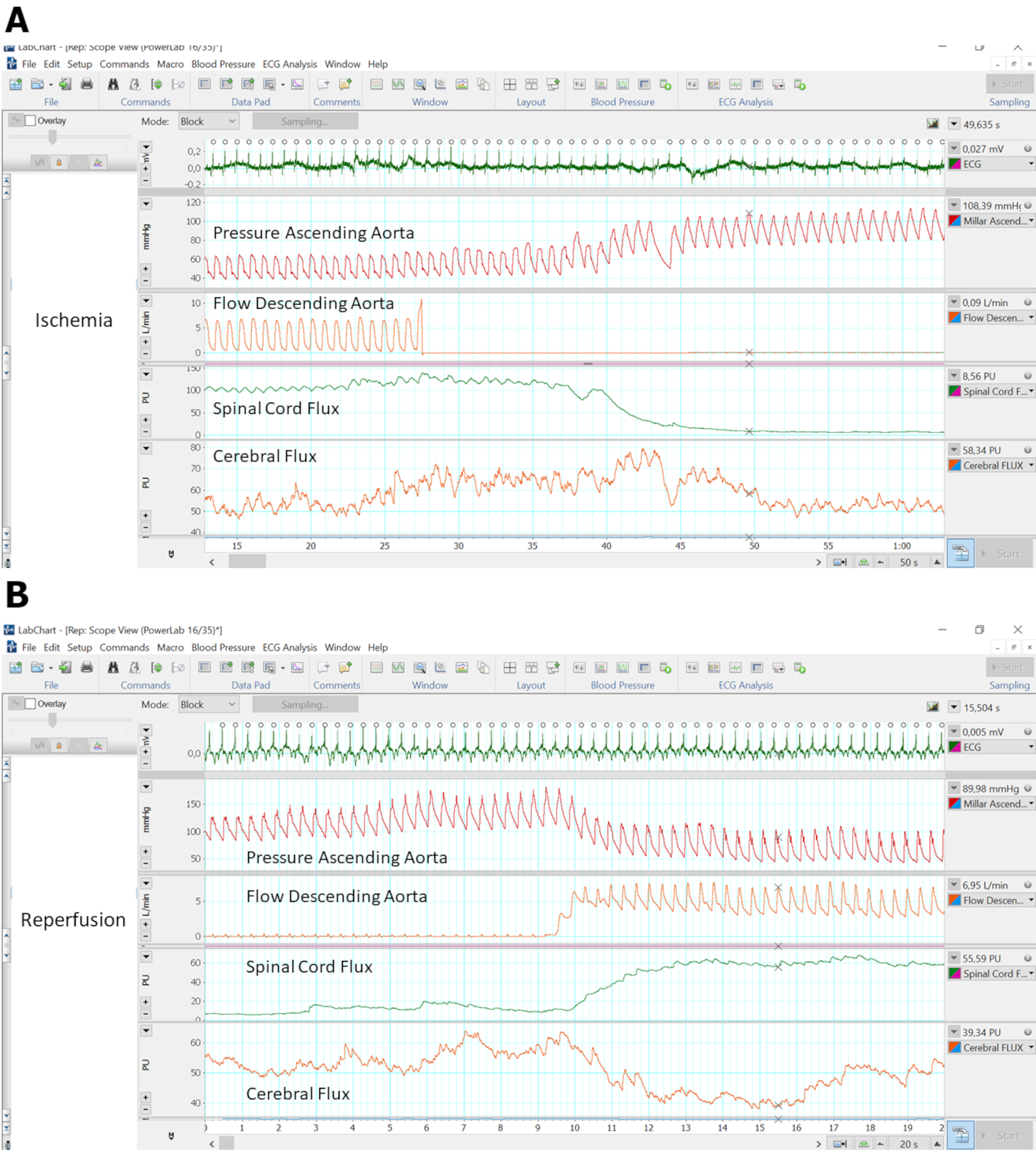
Task: Click New Chart icon in Ischemia window File group
Action: tap(16, 84)
